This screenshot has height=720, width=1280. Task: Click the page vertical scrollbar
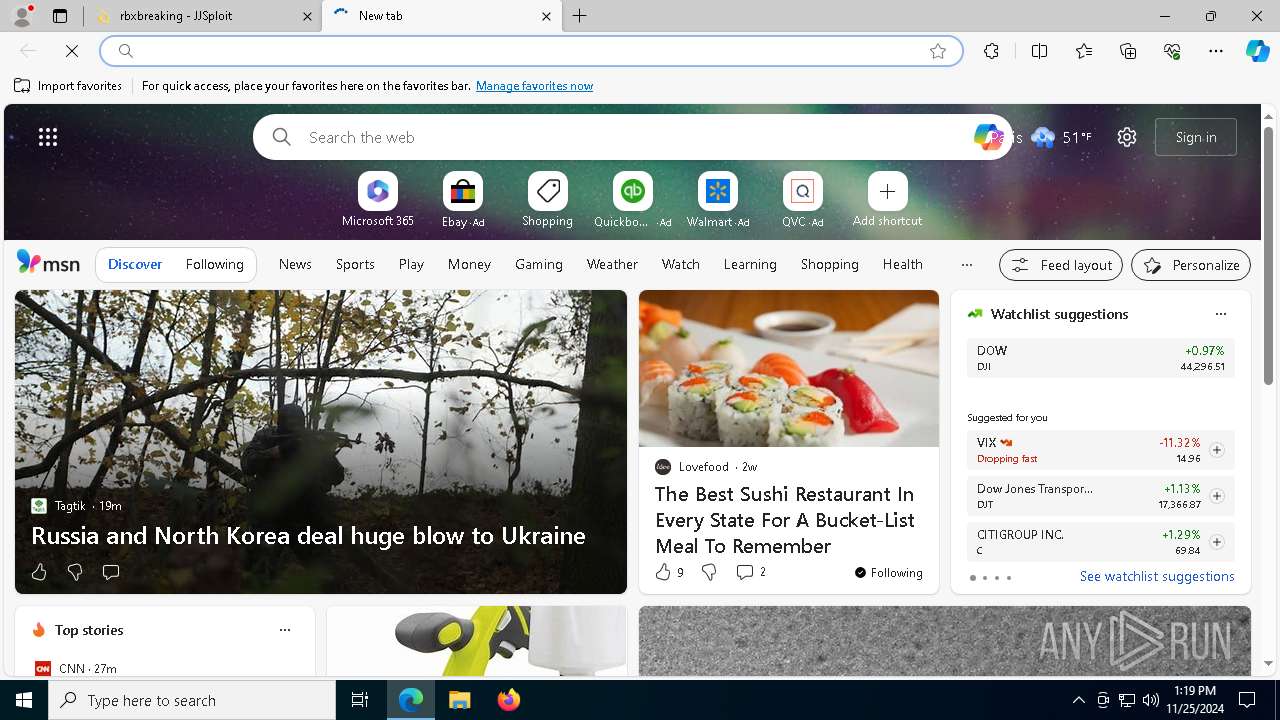pos(1269,255)
